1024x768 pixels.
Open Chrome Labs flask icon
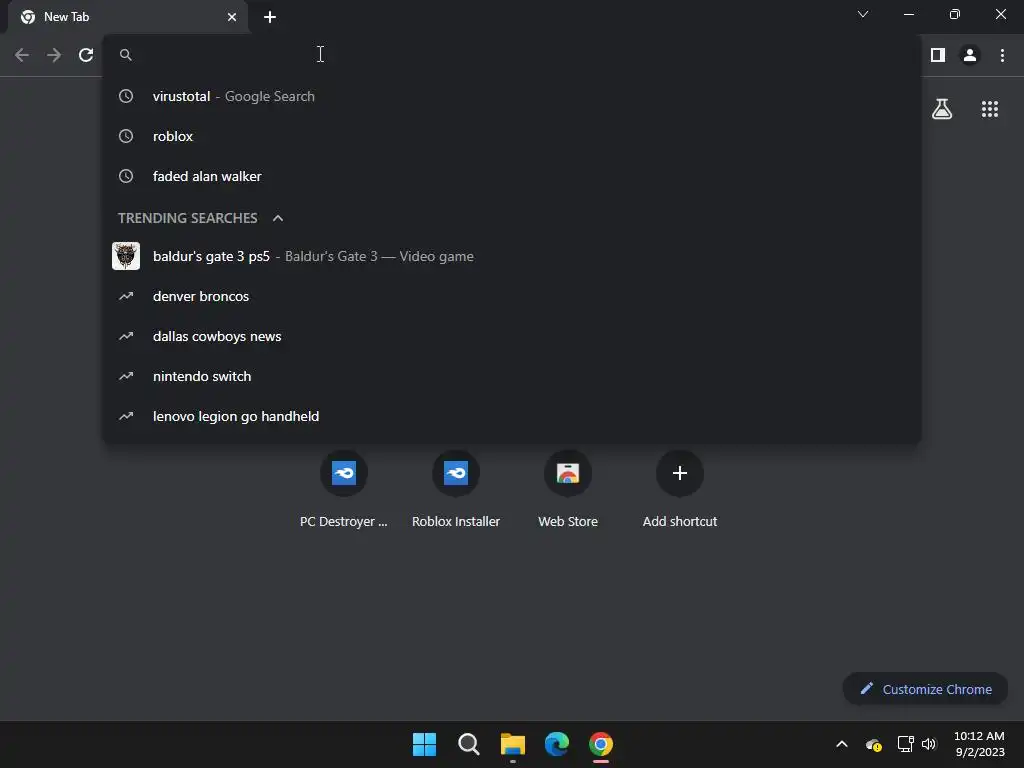[x=942, y=109]
